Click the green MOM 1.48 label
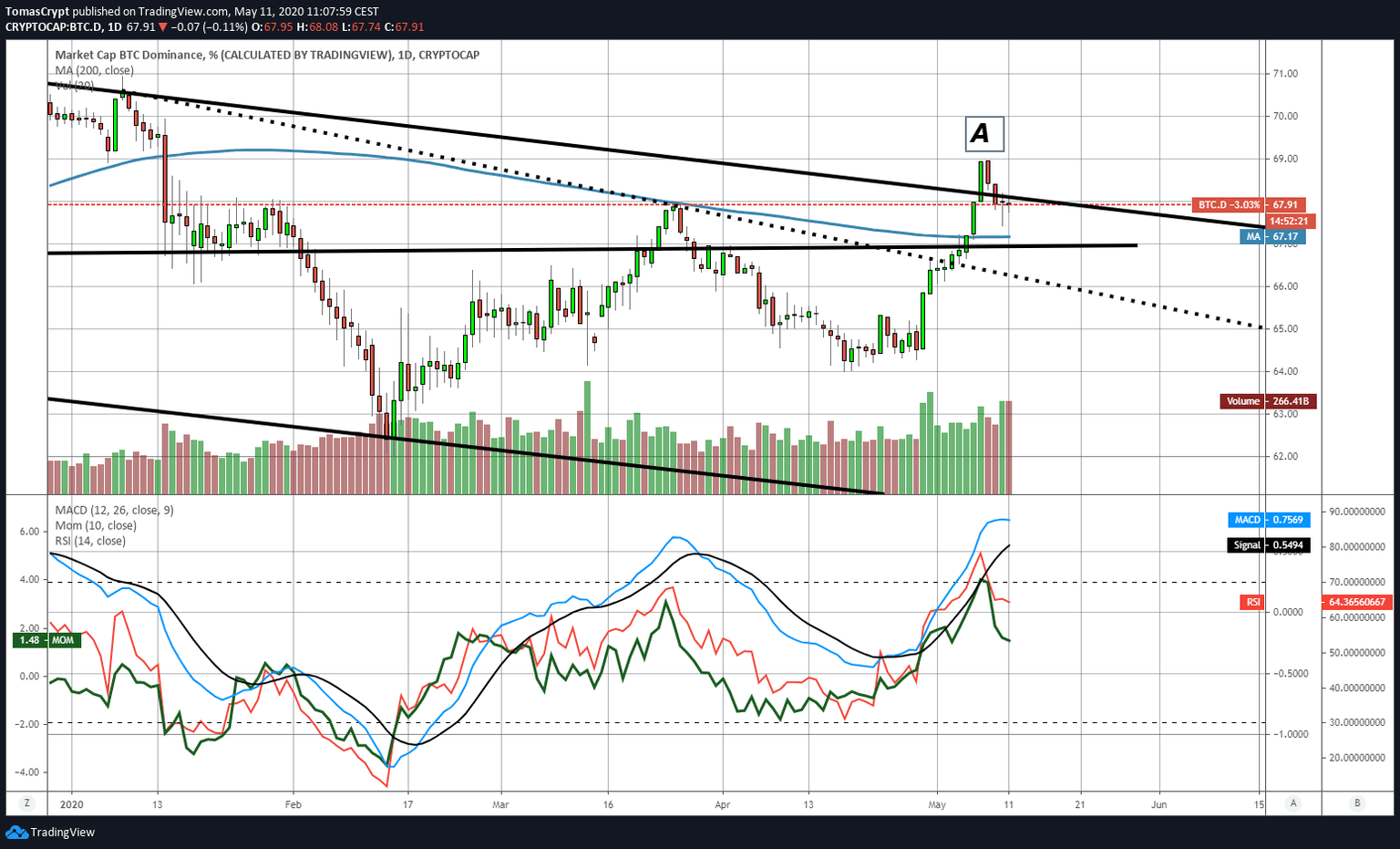This screenshot has width=1400, height=849. [x=45, y=640]
